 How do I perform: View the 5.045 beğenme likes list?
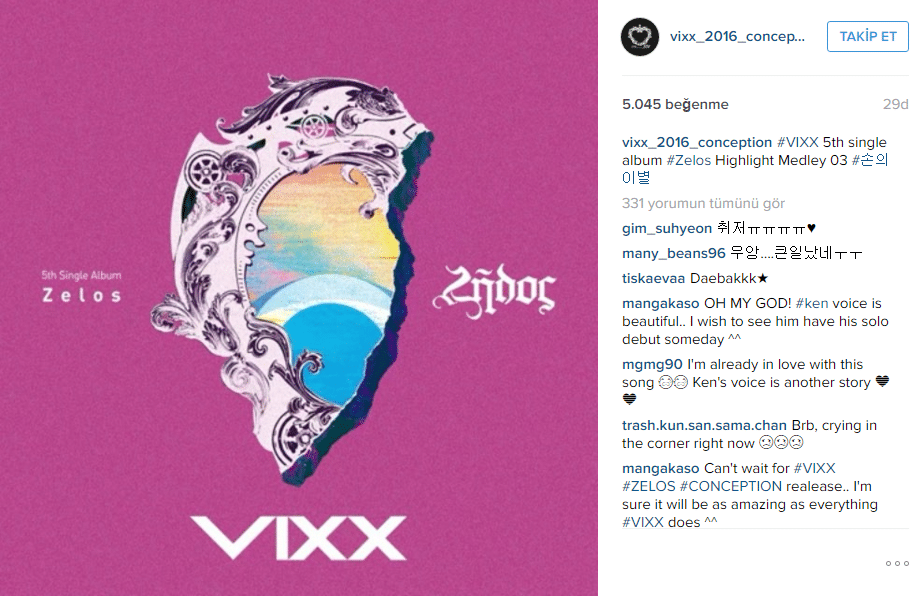(675, 105)
